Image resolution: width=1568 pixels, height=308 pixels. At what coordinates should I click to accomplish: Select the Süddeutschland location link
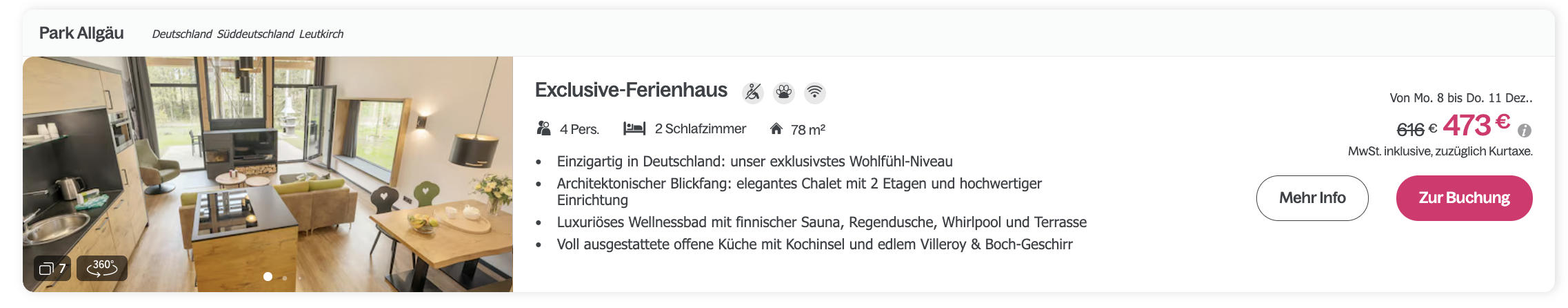click(255, 34)
